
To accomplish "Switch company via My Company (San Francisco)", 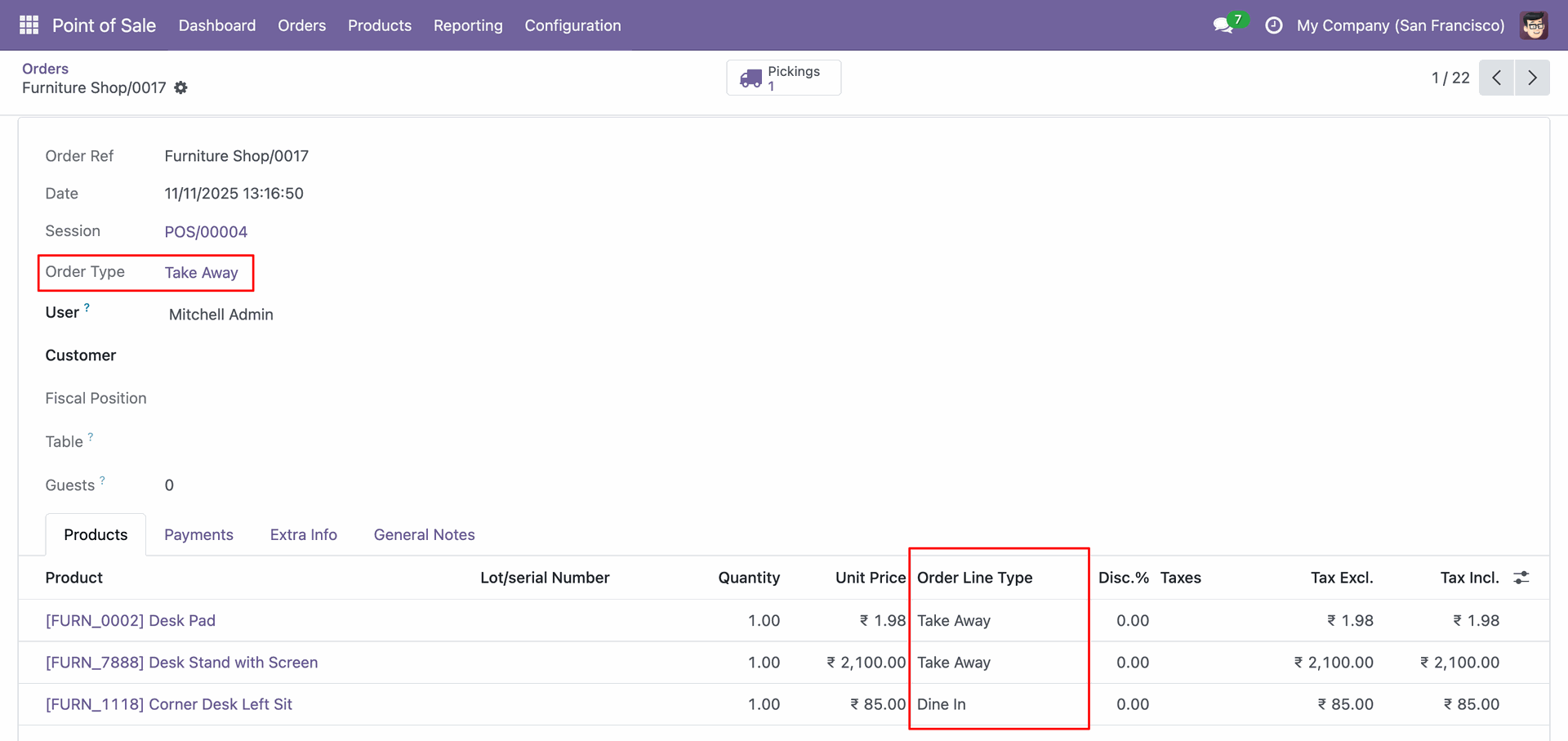I will pos(1400,25).
